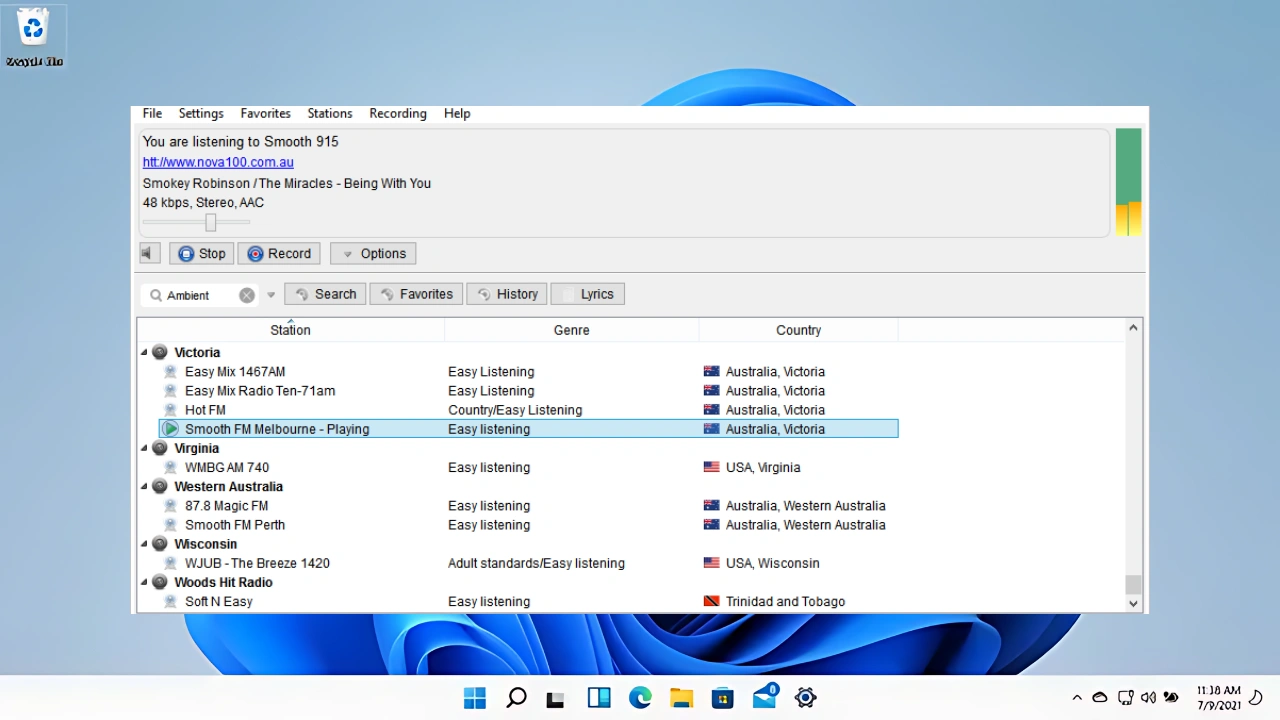Click inside the Ambient search field
Screen dimensions: 1280x720
click(x=201, y=295)
